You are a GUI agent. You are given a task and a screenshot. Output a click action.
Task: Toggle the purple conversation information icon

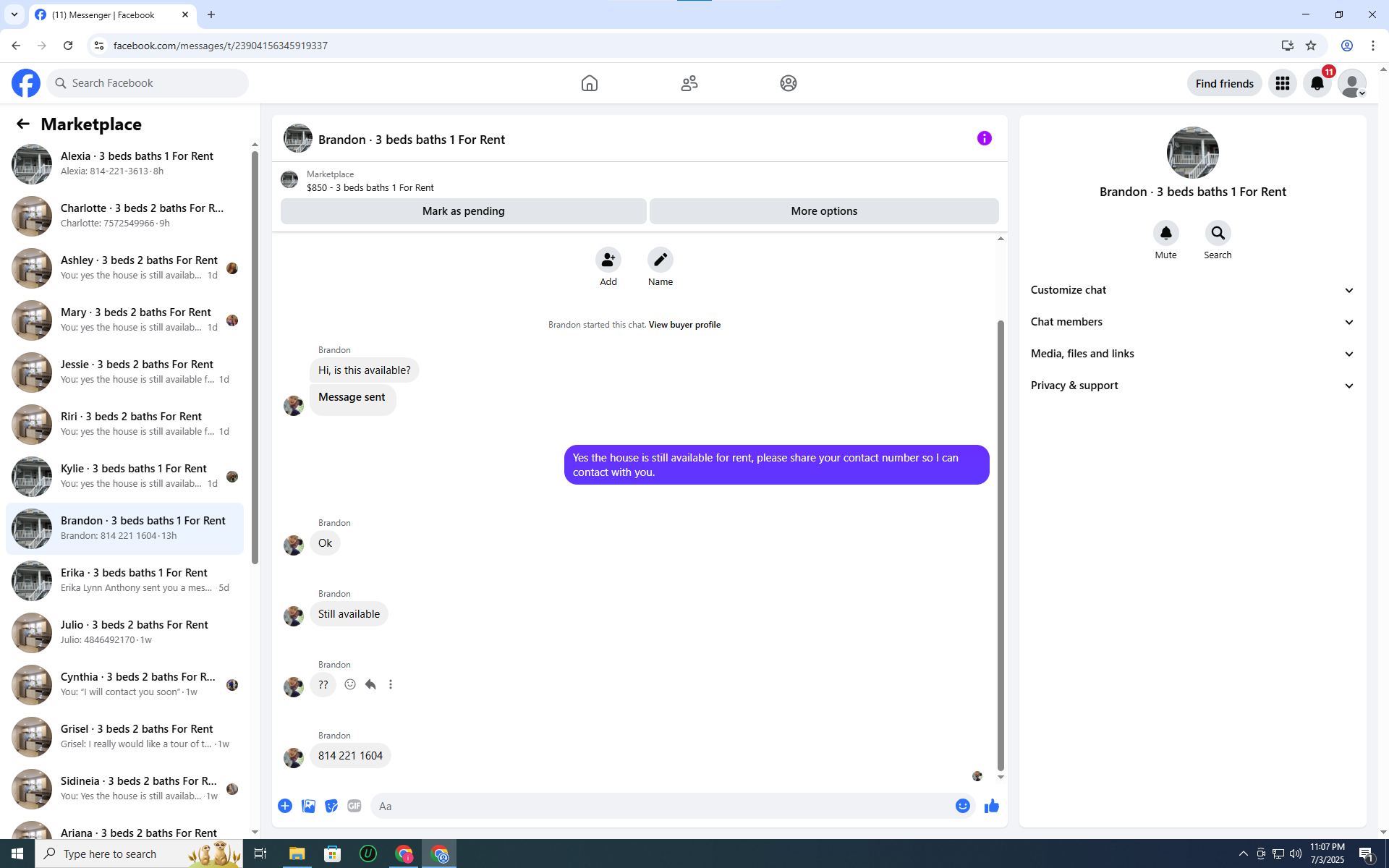click(984, 138)
